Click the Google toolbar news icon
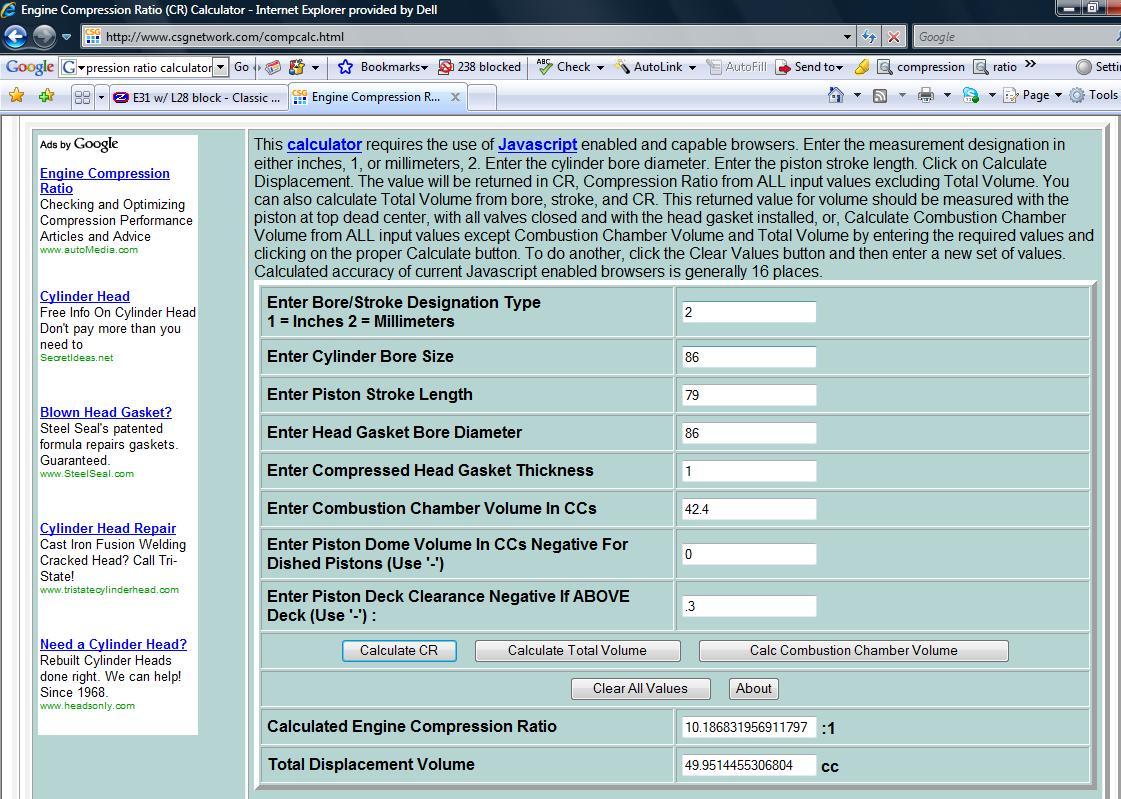The image size is (1121, 799). 272,67
